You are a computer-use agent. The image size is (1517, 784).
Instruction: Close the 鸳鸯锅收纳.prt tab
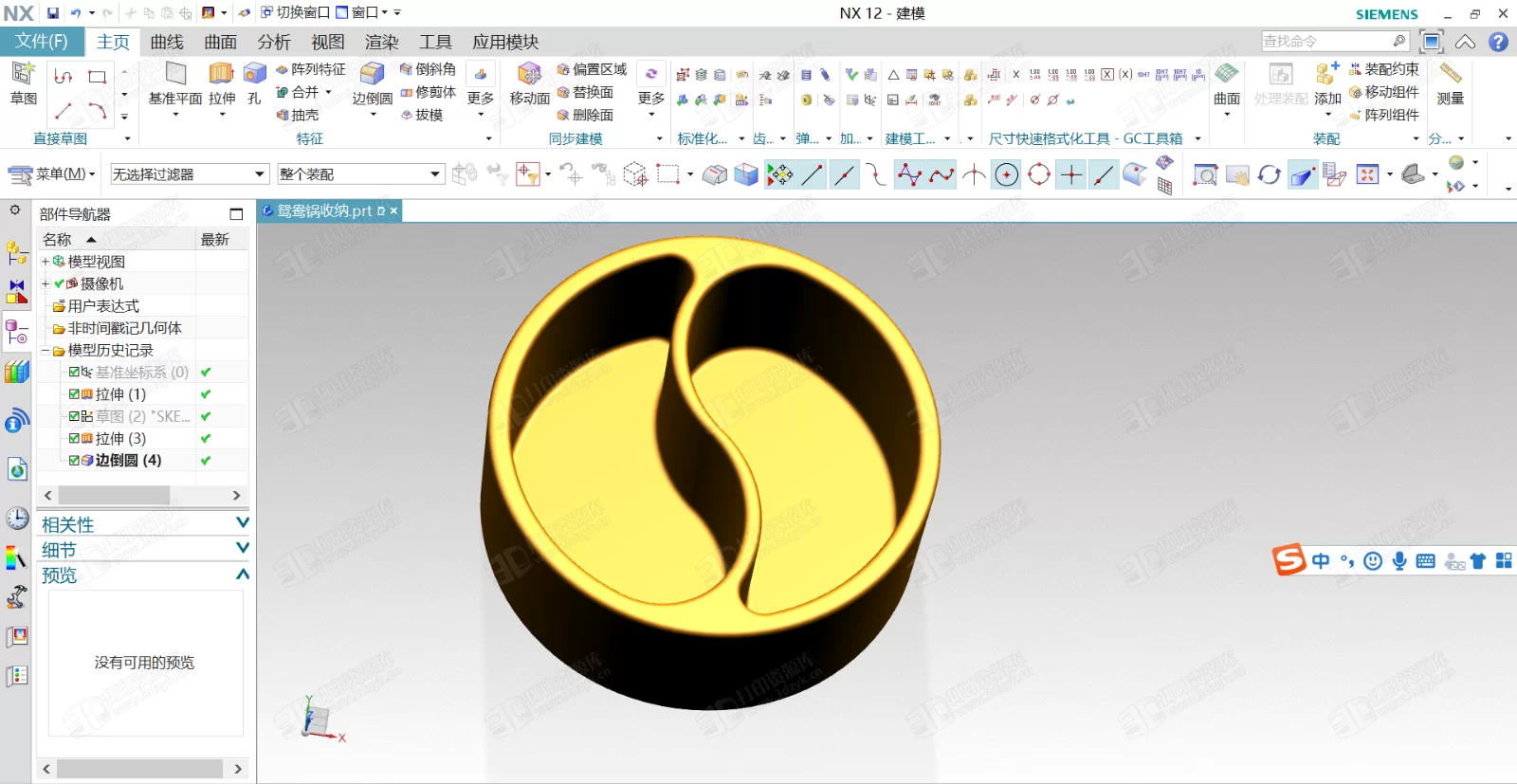pyautogui.click(x=393, y=210)
